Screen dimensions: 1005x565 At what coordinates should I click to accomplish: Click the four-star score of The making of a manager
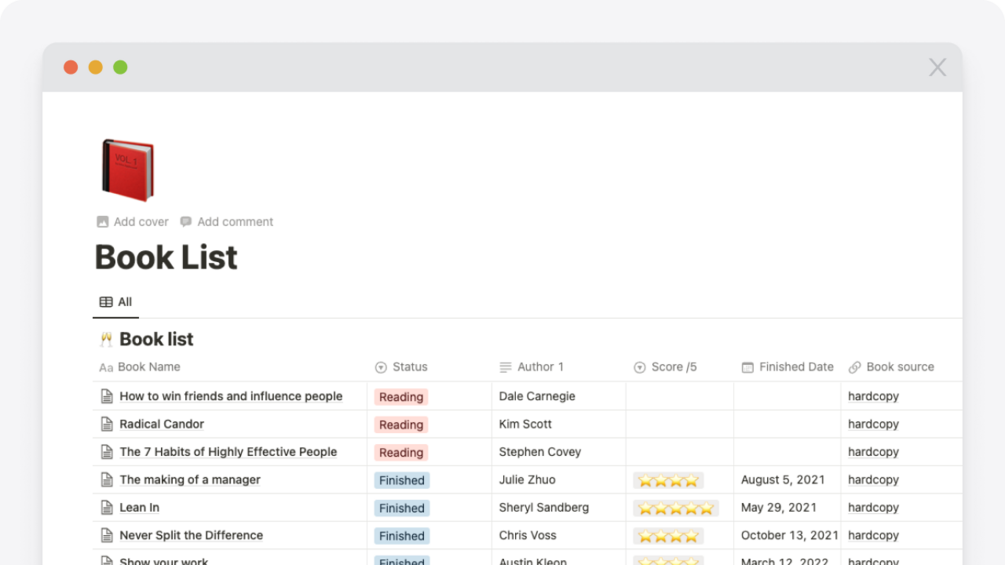[x=669, y=480]
